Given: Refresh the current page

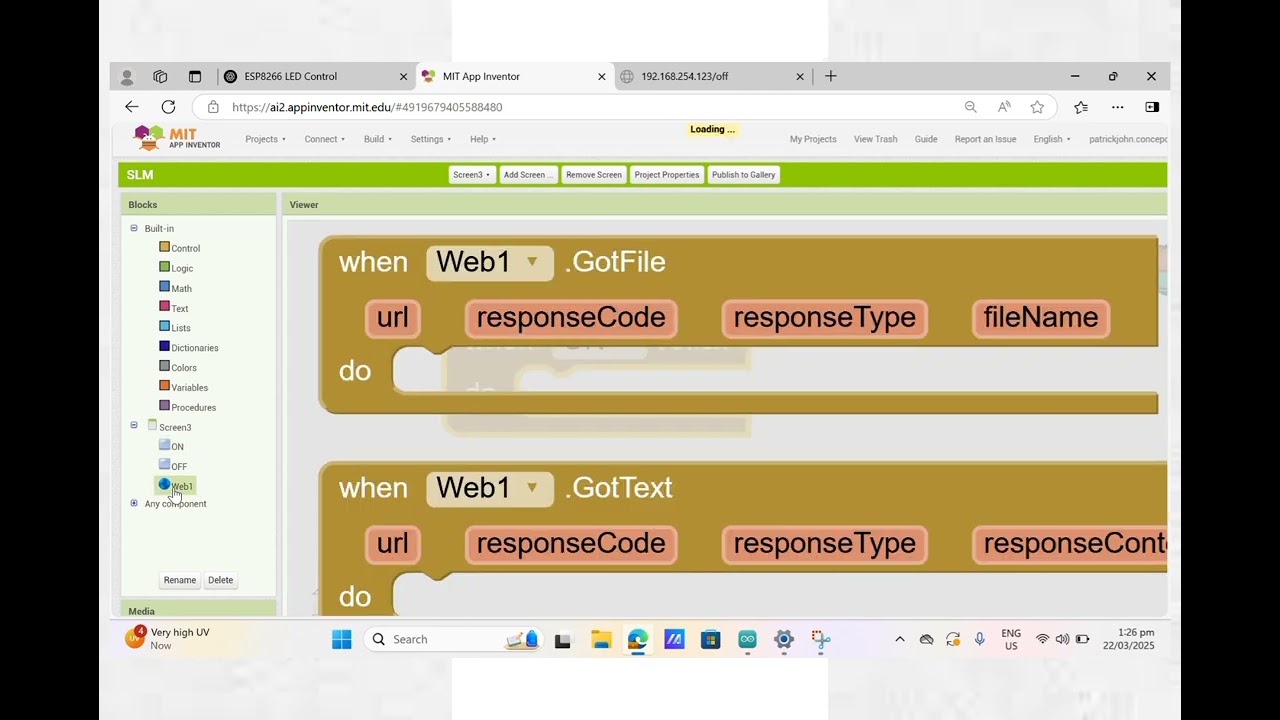Looking at the screenshot, I should point(168,107).
